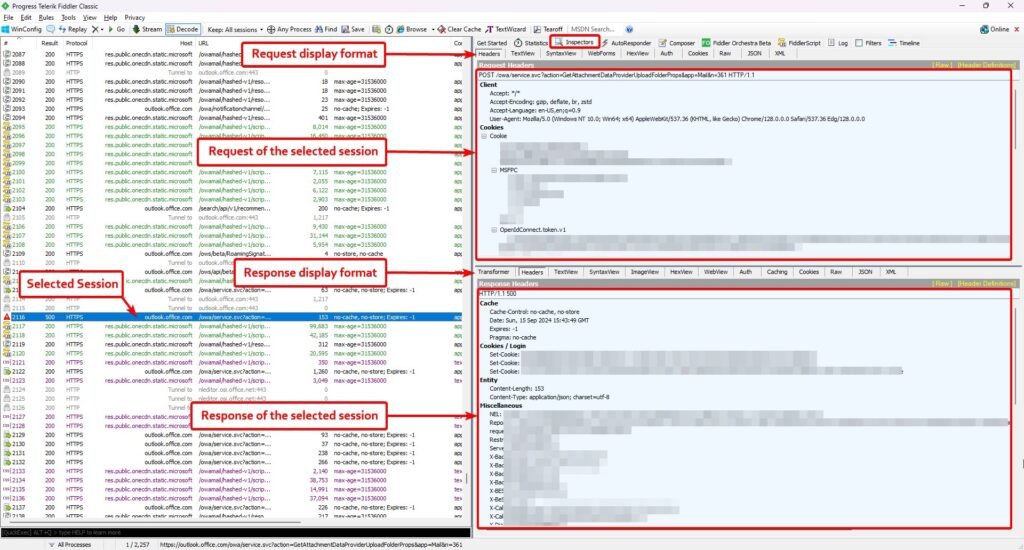The width and height of the screenshot is (1024, 550).
Task: Click the timer clock toolbar icon
Action: [x=389, y=29]
